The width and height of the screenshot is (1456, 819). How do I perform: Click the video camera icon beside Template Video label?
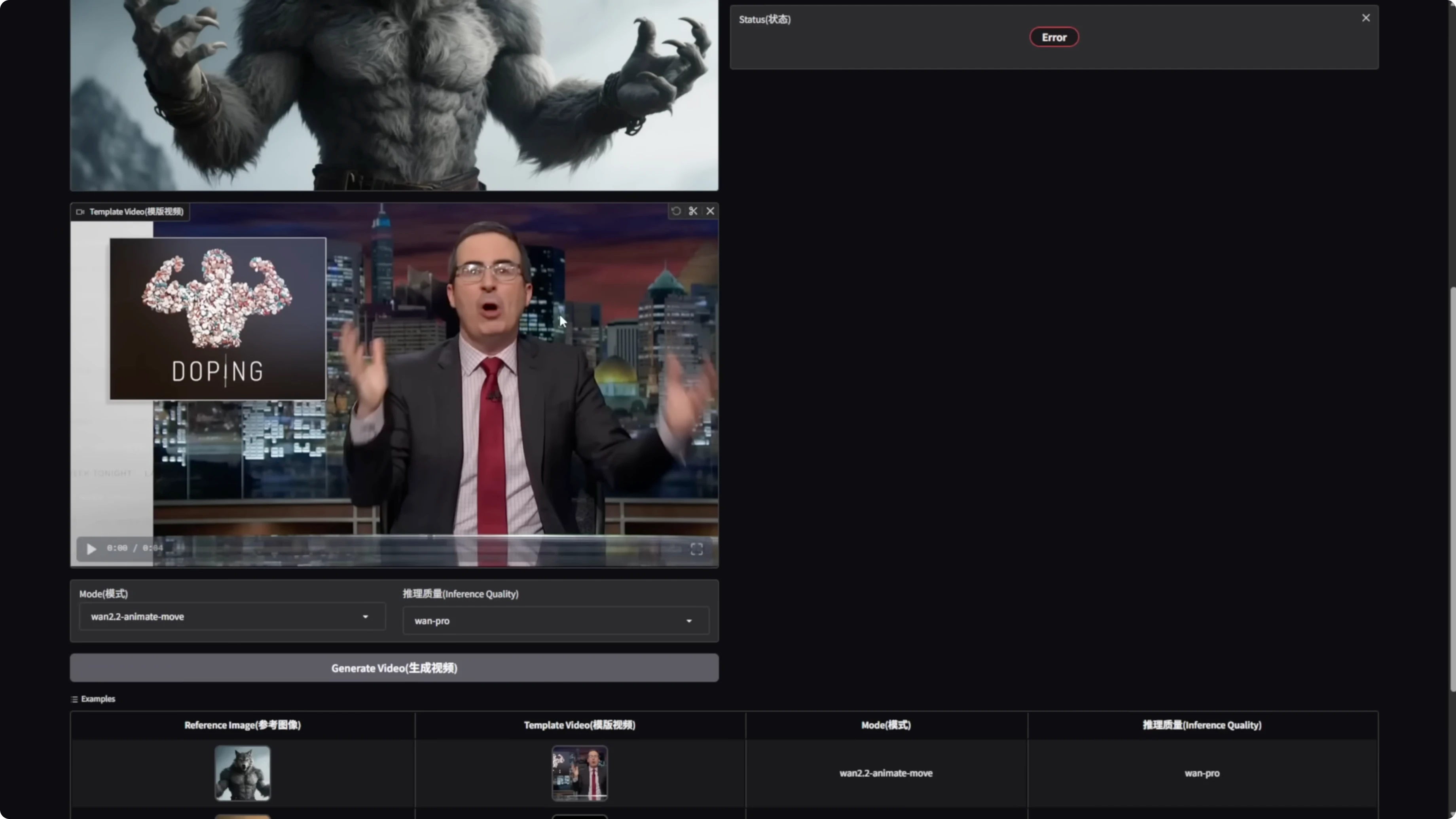80,211
